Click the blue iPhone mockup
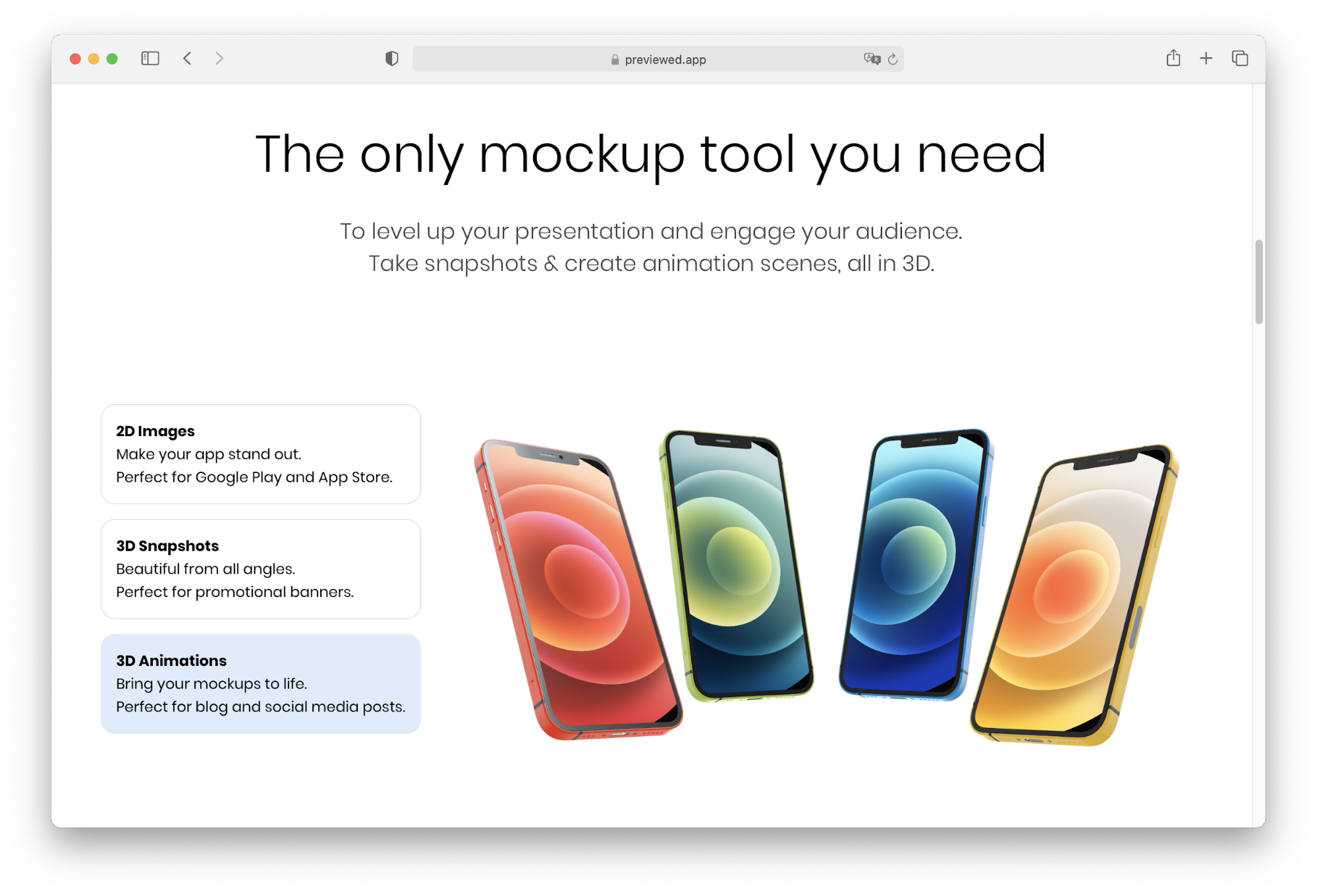1317x896 pixels. coord(916,565)
